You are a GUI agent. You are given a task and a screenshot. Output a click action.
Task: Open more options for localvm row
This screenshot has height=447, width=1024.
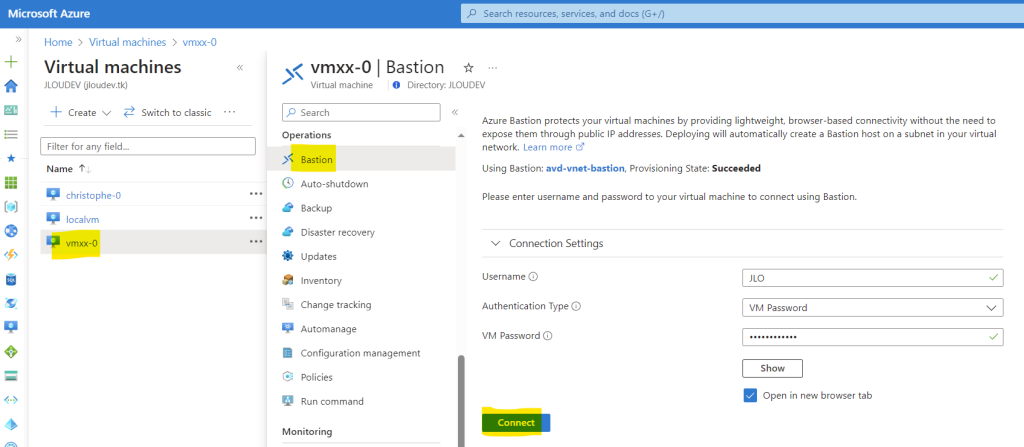tap(256, 218)
